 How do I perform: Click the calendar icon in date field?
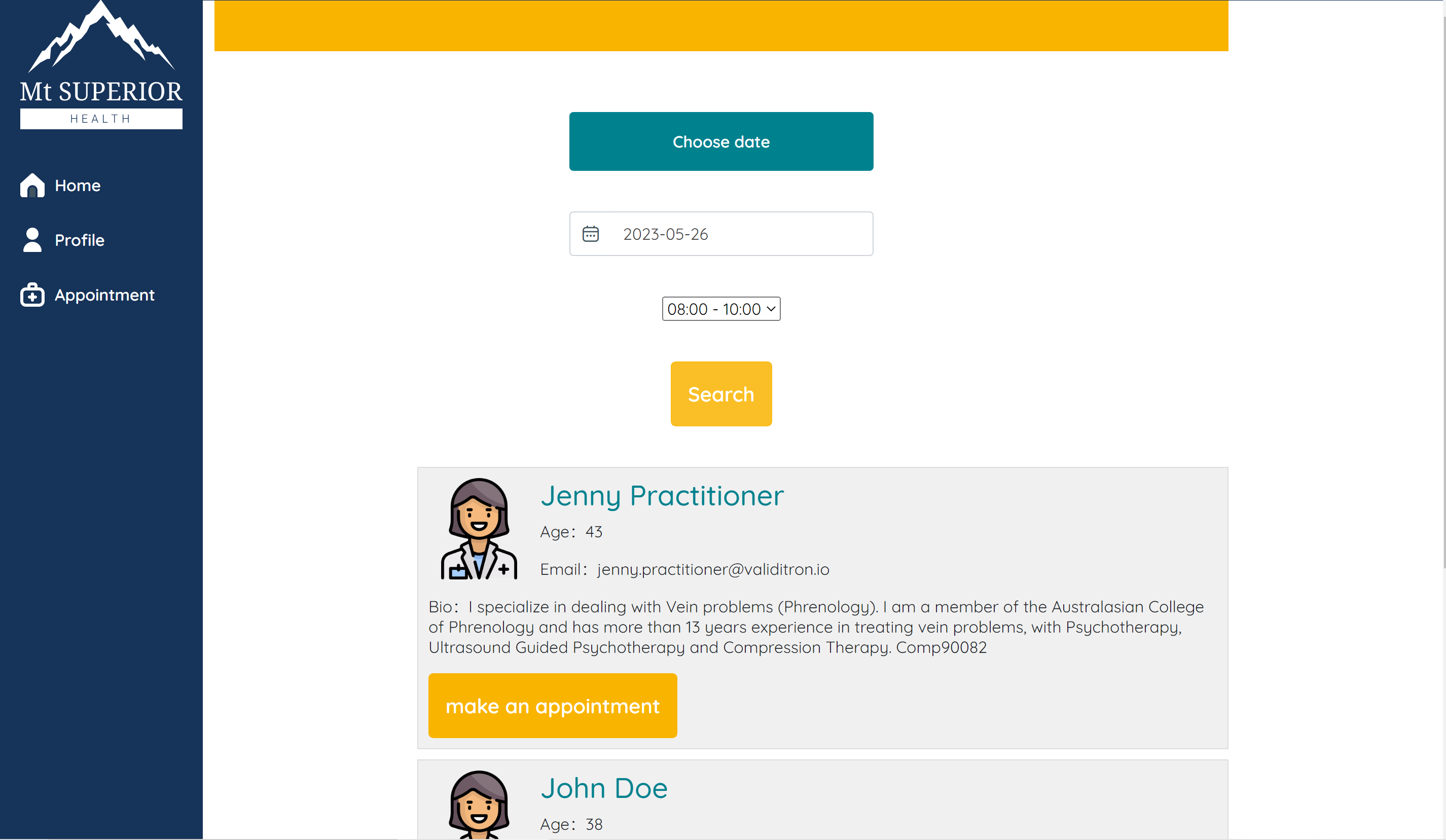[591, 234]
